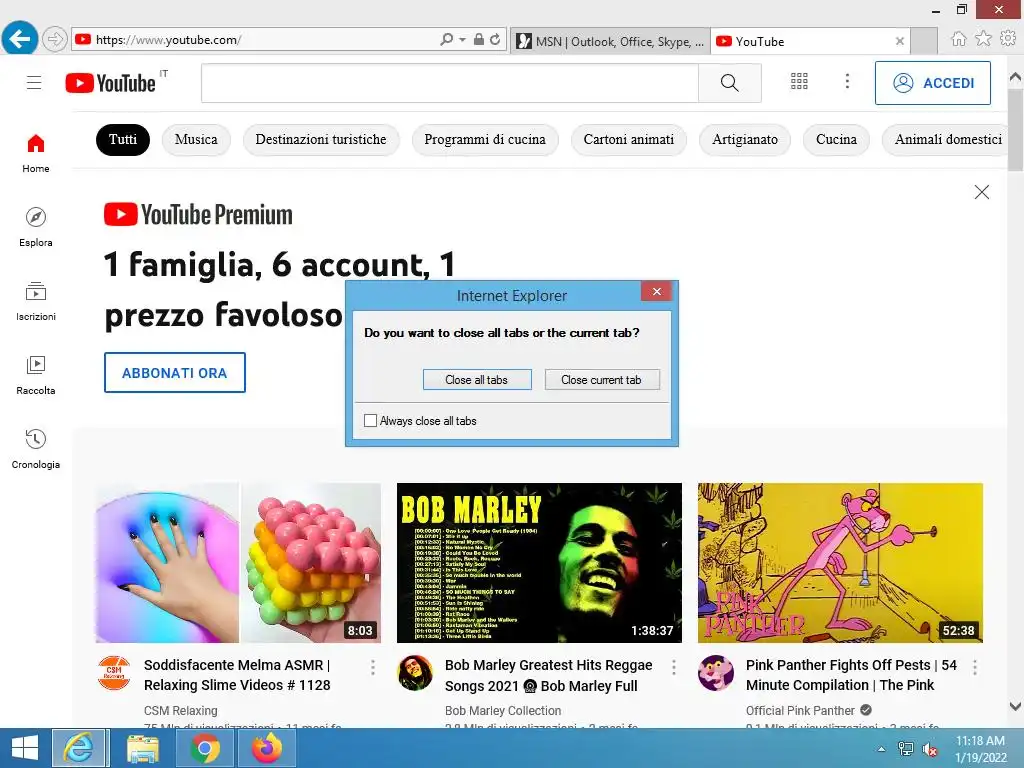The height and width of the screenshot is (768, 1024).
Task: Open the YouTube apps grid icon
Action: (799, 81)
